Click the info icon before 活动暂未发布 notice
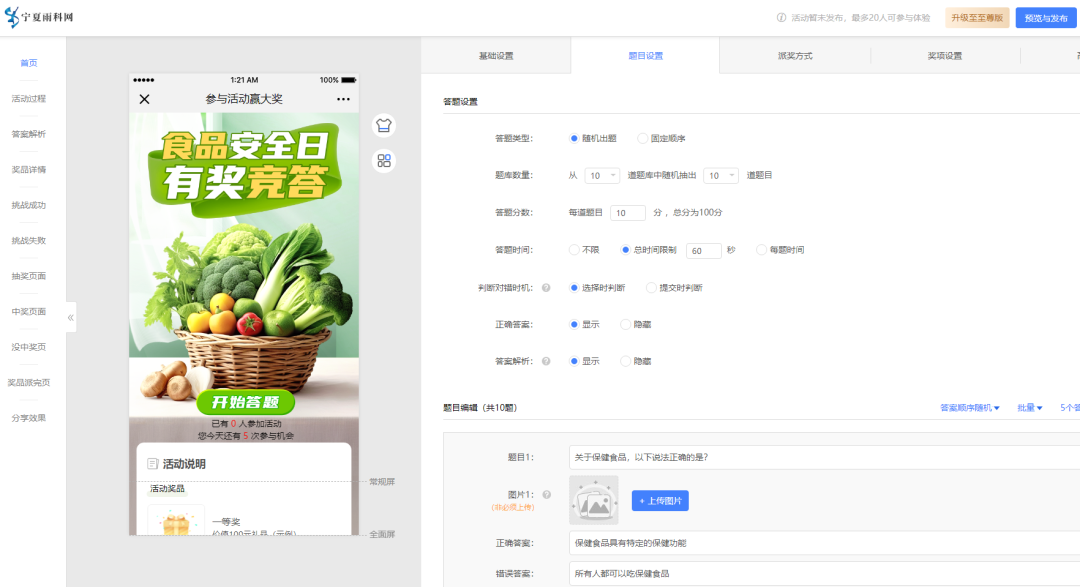This screenshot has height=587, width=1080. [781, 18]
